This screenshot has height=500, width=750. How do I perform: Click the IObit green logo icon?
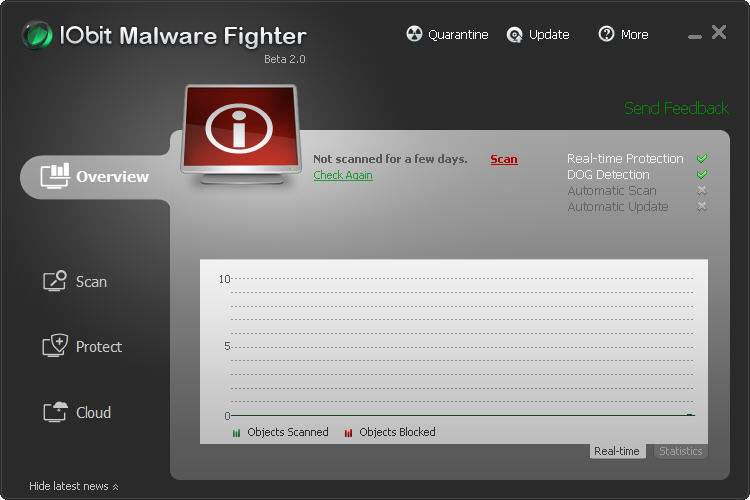tap(37, 36)
